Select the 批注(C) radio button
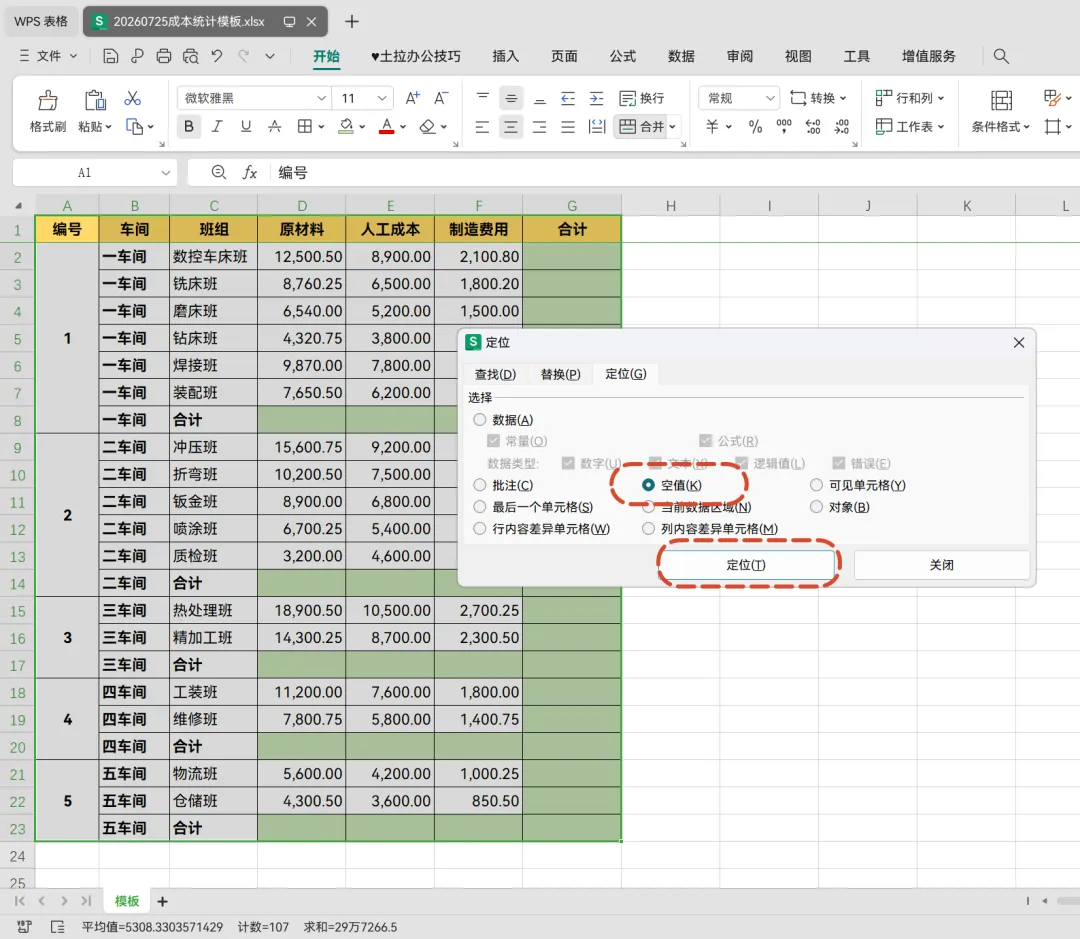Viewport: 1080px width, 939px height. (480, 485)
